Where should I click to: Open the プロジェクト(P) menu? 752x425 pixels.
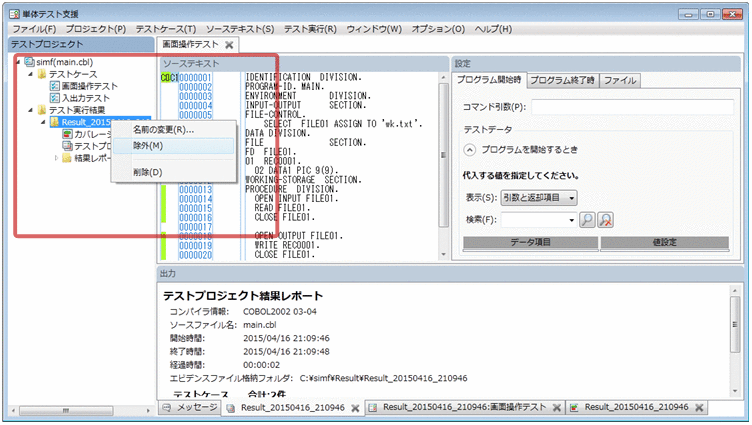click(x=95, y=29)
